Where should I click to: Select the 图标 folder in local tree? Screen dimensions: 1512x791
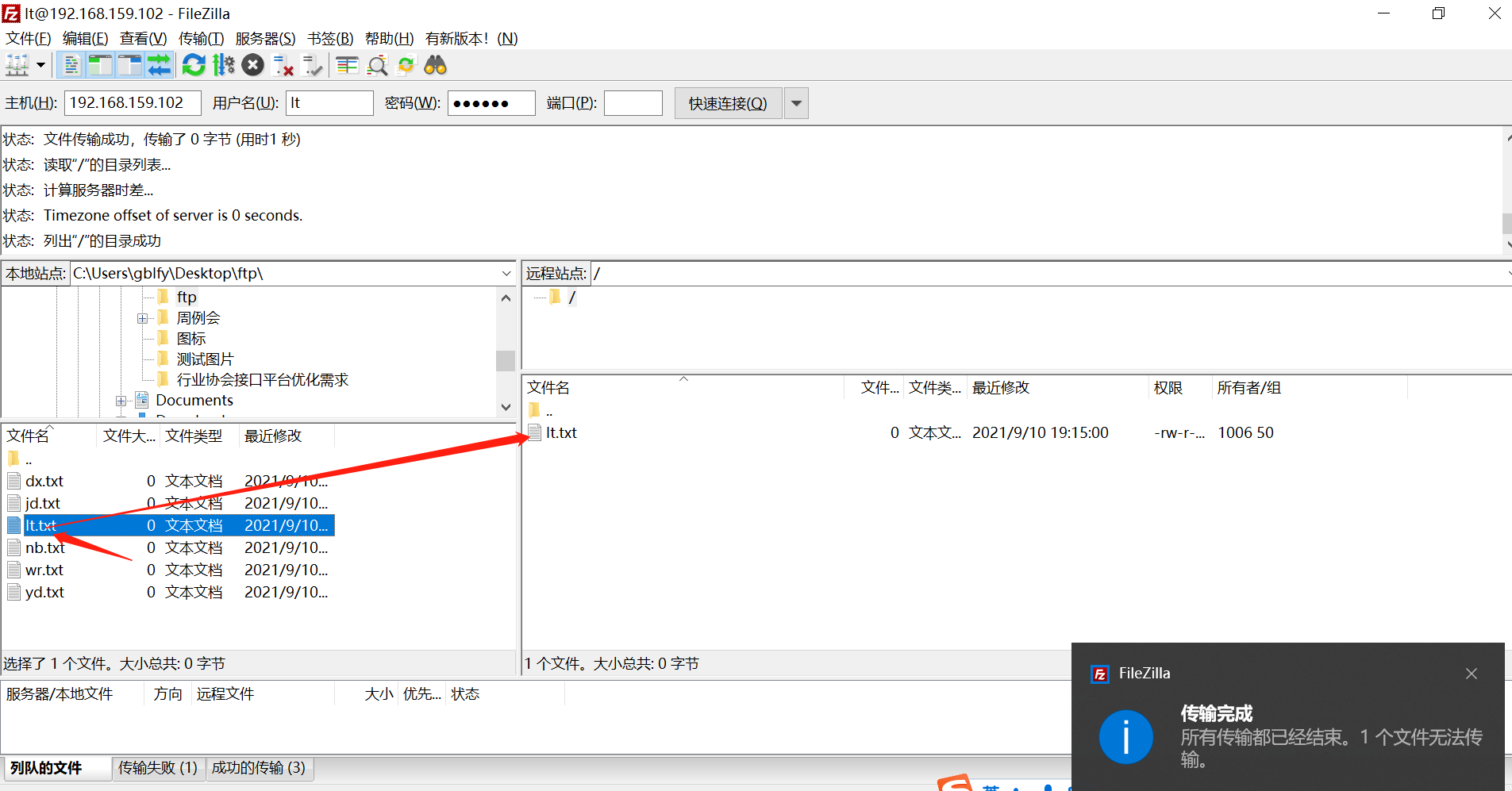(190, 339)
